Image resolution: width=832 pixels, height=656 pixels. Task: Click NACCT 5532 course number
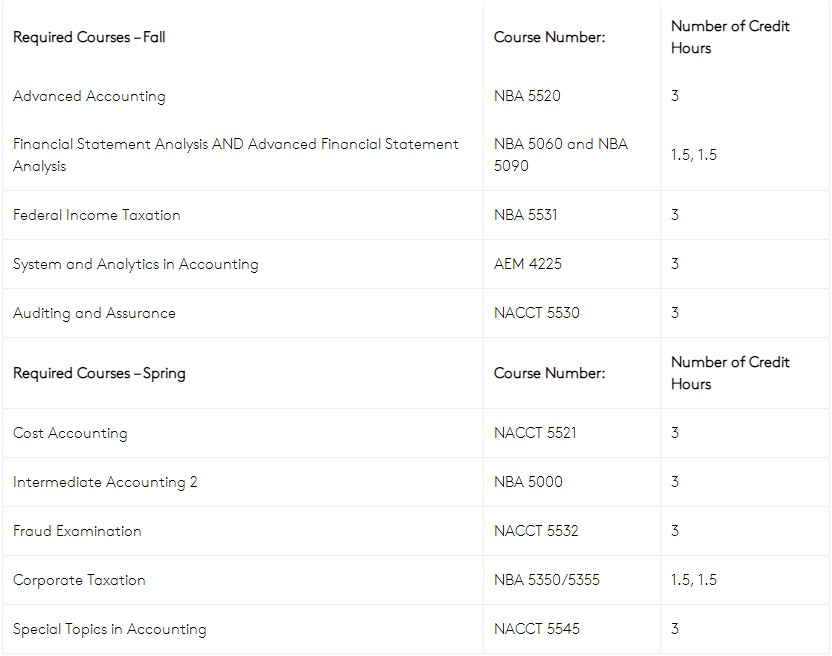[536, 531]
